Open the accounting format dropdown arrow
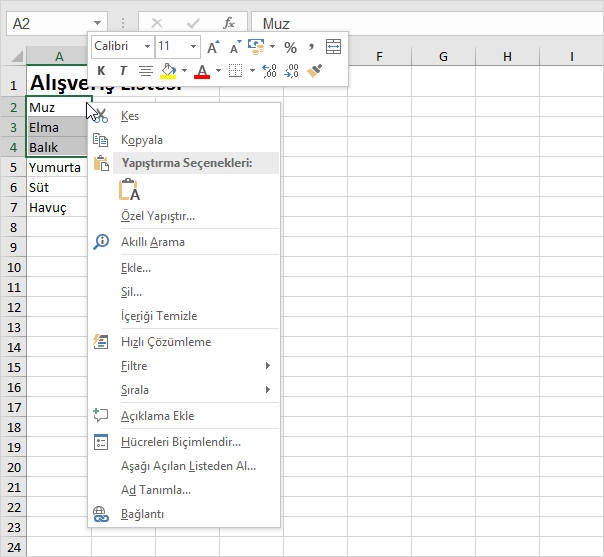The width and height of the screenshot is (604, 557). click(272, 47)
